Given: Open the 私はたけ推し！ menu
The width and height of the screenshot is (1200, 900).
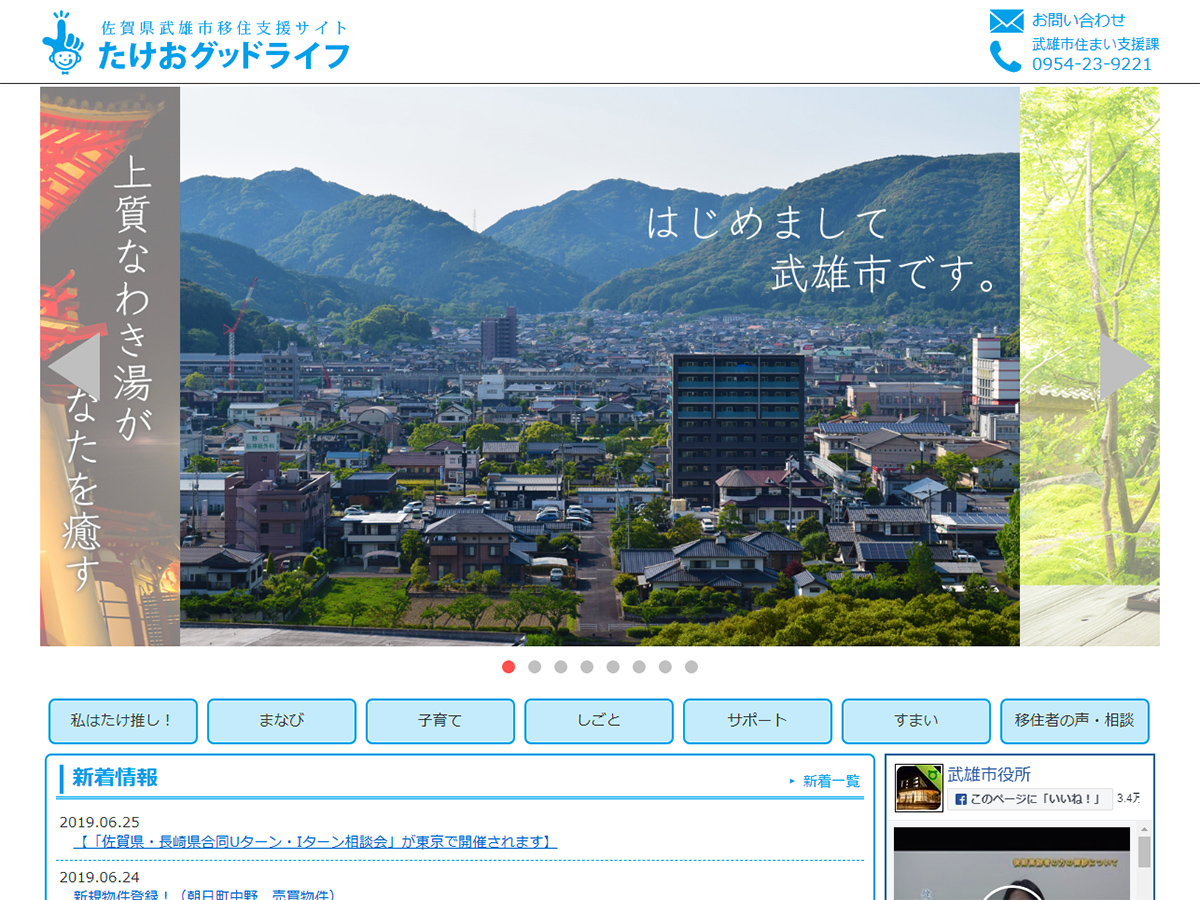Looking at the screenshot, I should (x=123, y=721).
